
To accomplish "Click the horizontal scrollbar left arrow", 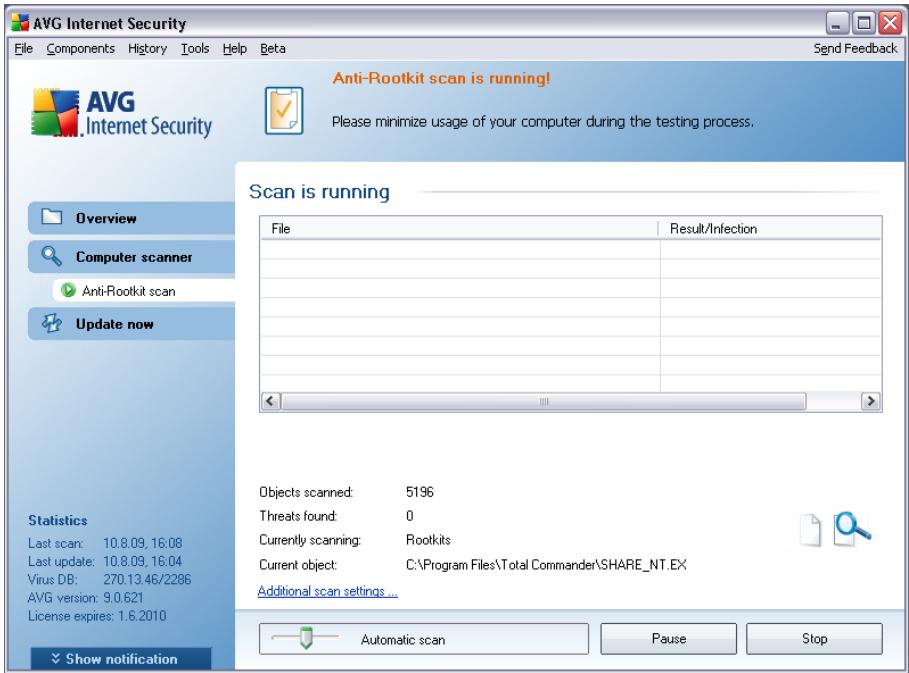I will click(271, 401).
